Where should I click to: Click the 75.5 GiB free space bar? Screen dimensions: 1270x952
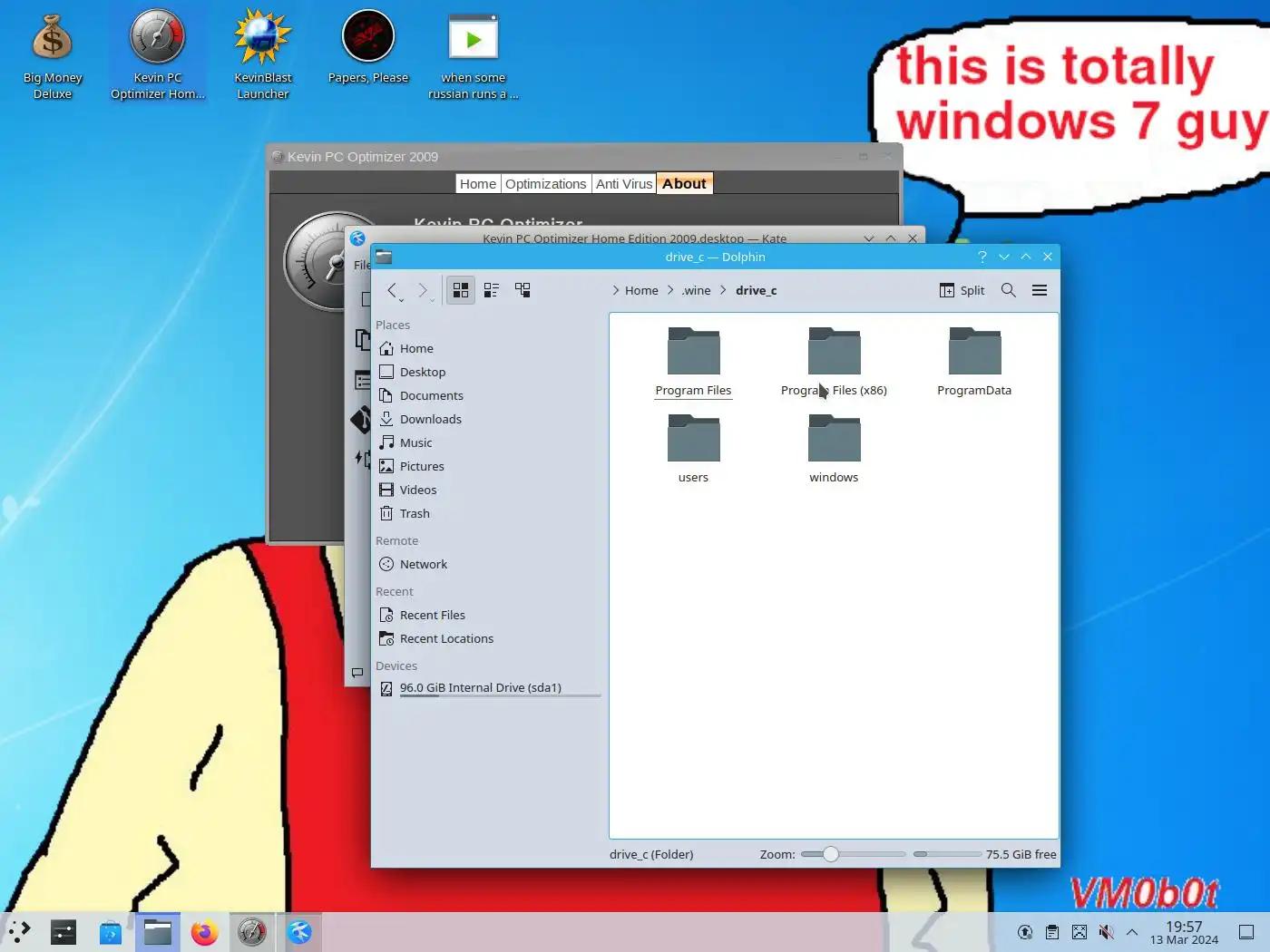click(x=947, y=854)
